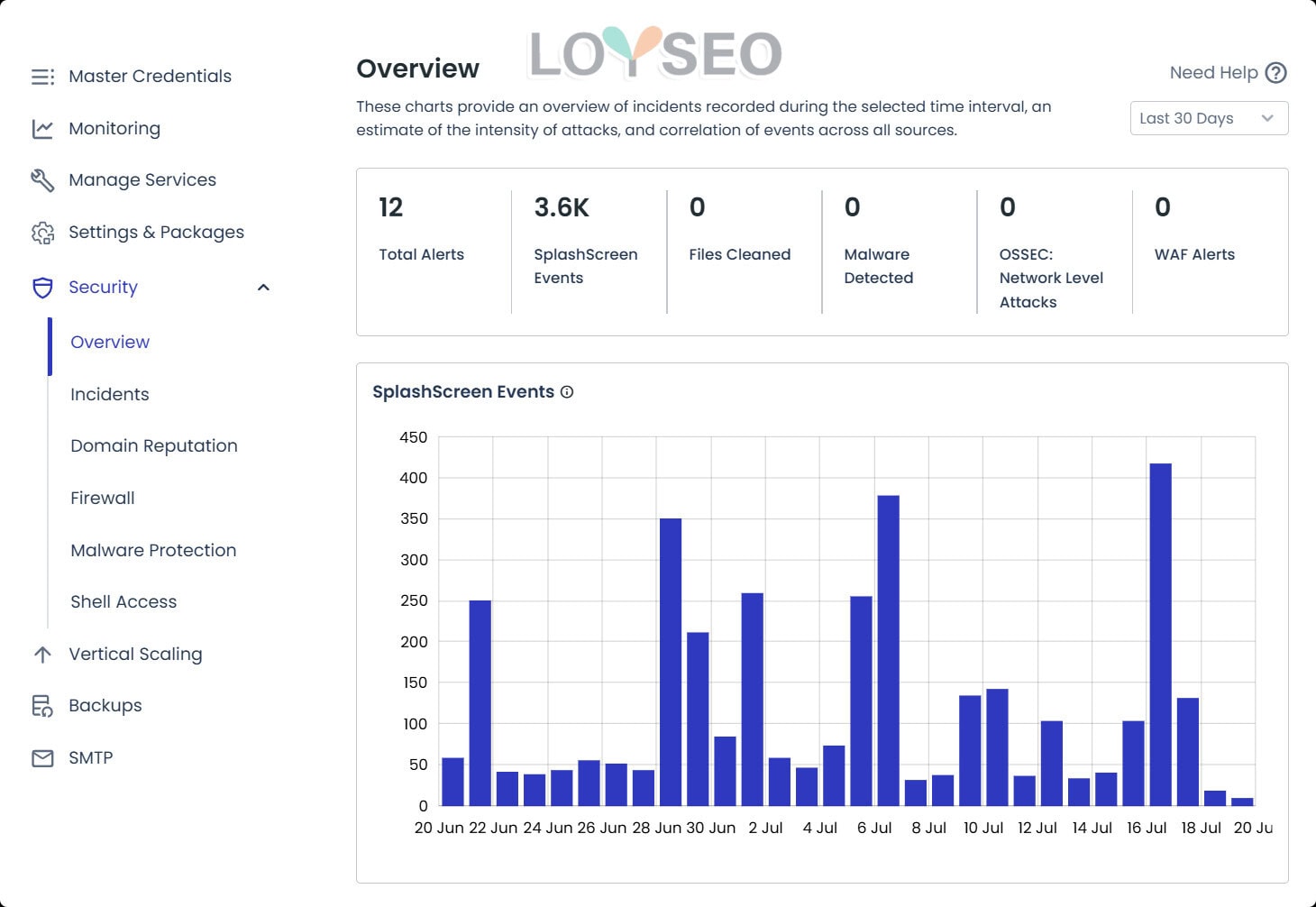This screenshot has height=907, width=1316.
Task: Open the Firewall settings
Action: 102,498
